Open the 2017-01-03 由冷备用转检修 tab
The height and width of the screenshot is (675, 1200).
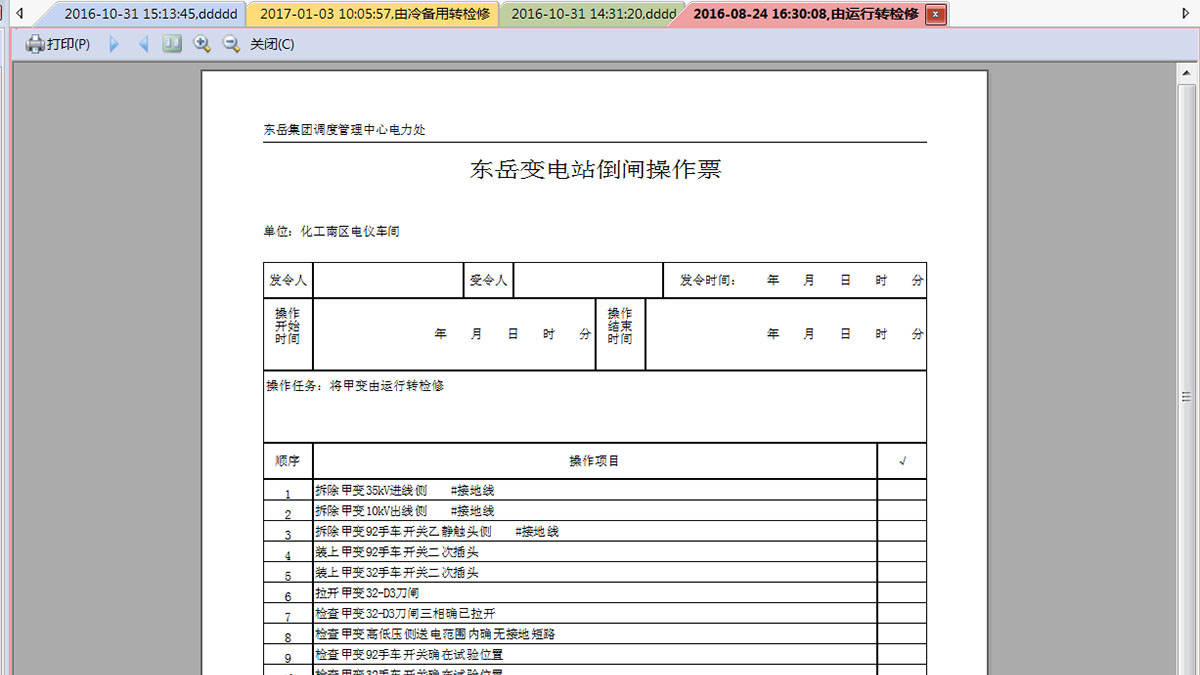tap(372, 14)
